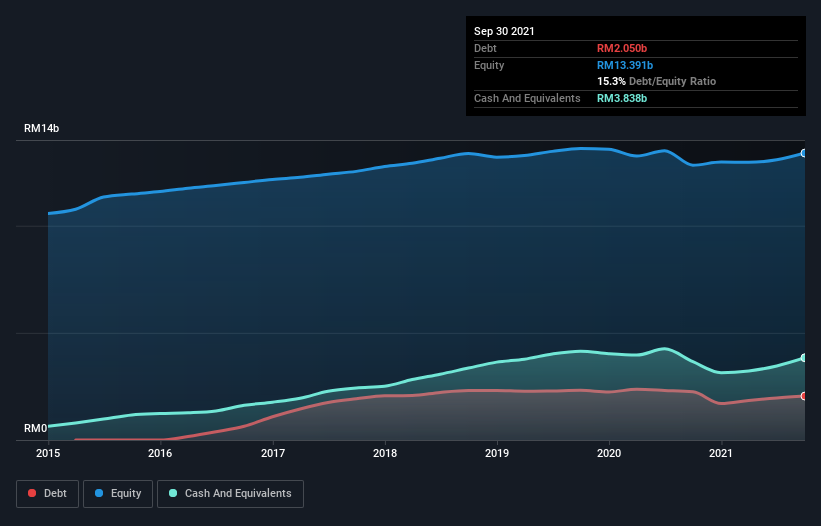This screenshot has width=821, height=526.
Task: Click the Equity label in tooltip
Action: click(x=489, y=65)
